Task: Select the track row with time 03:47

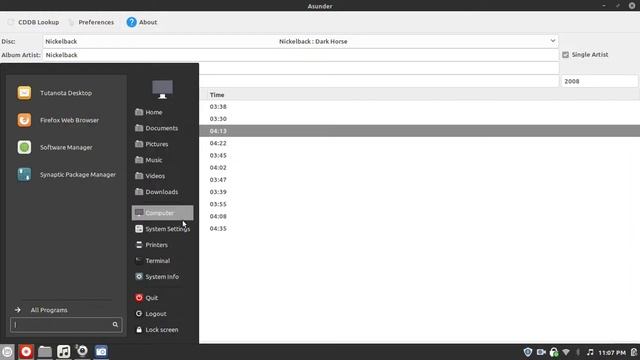Action: point(419,180)
